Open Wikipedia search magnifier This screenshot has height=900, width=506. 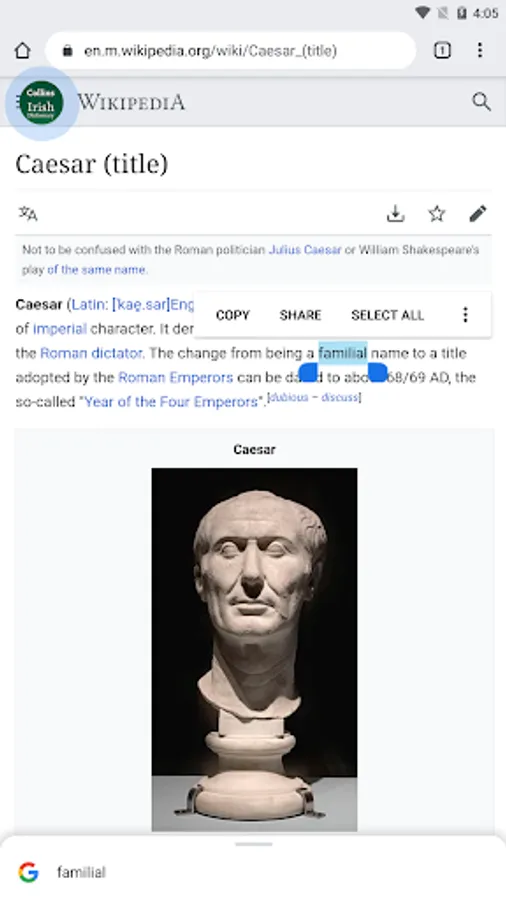coord(481,102)
